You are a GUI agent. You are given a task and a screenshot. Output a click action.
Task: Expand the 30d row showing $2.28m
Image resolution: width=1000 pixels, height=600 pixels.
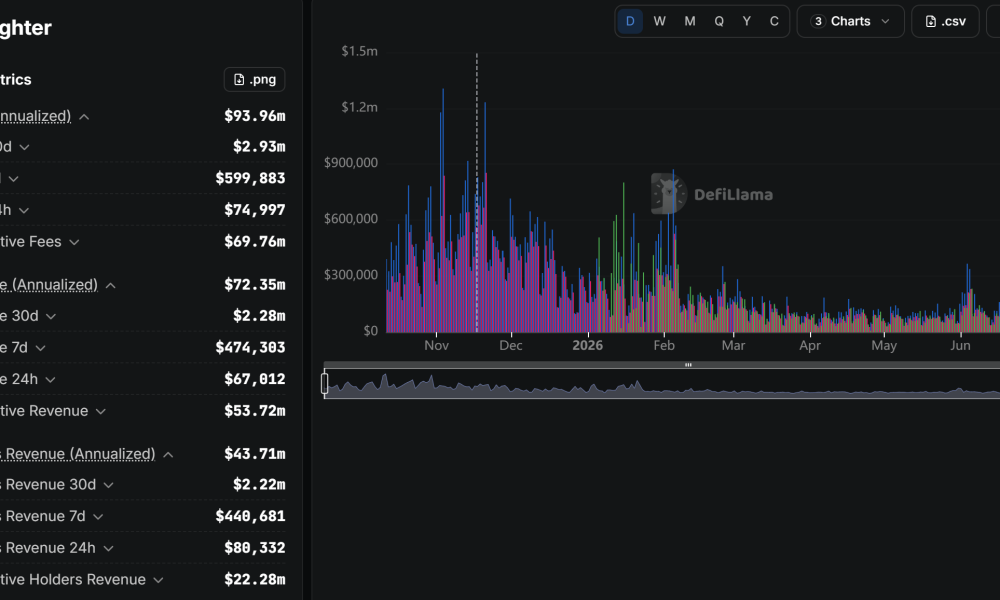[x=51, y=316]
